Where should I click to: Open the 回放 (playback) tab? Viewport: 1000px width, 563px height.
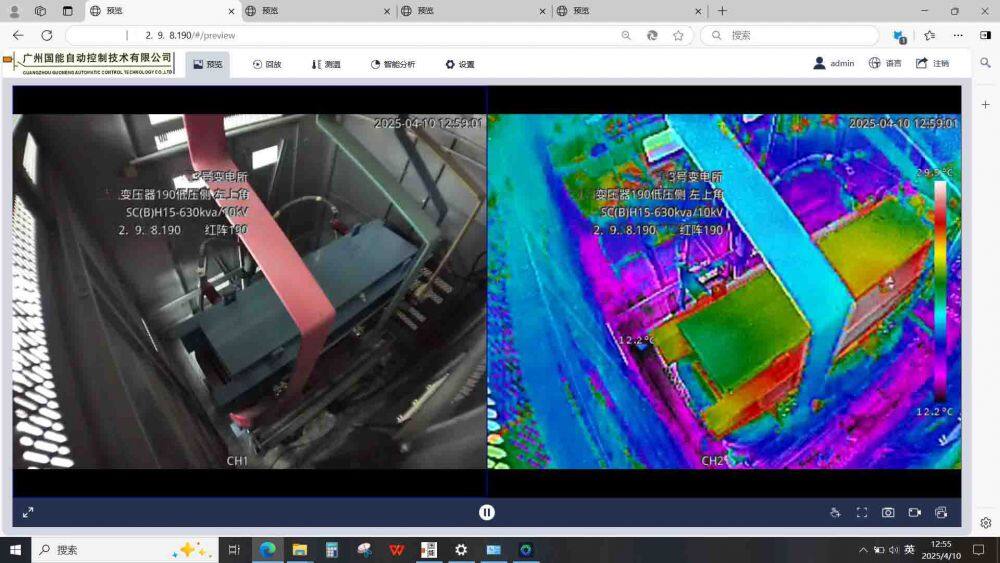(x=267, y=64)
